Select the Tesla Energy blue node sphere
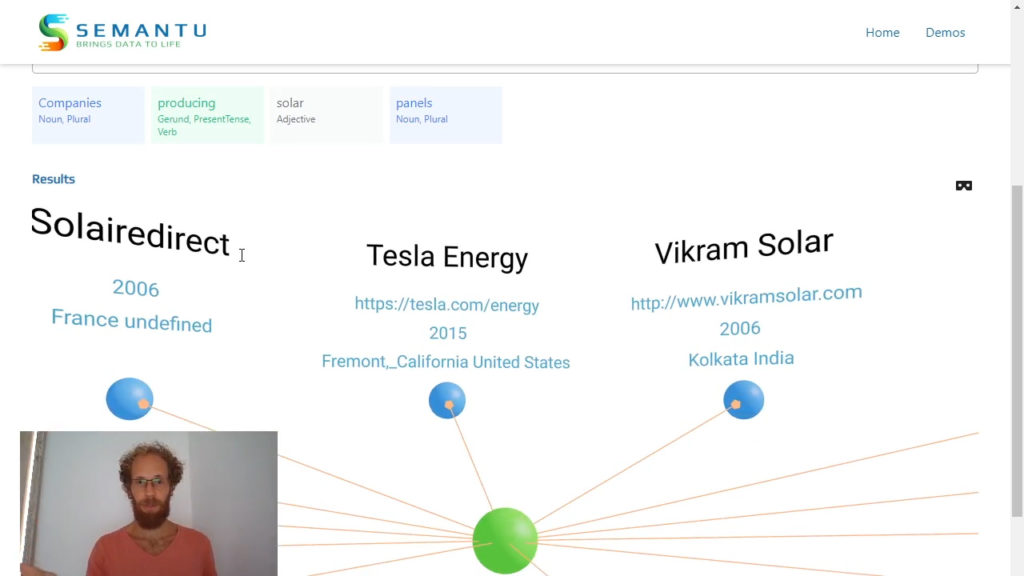 coord(447,401)
